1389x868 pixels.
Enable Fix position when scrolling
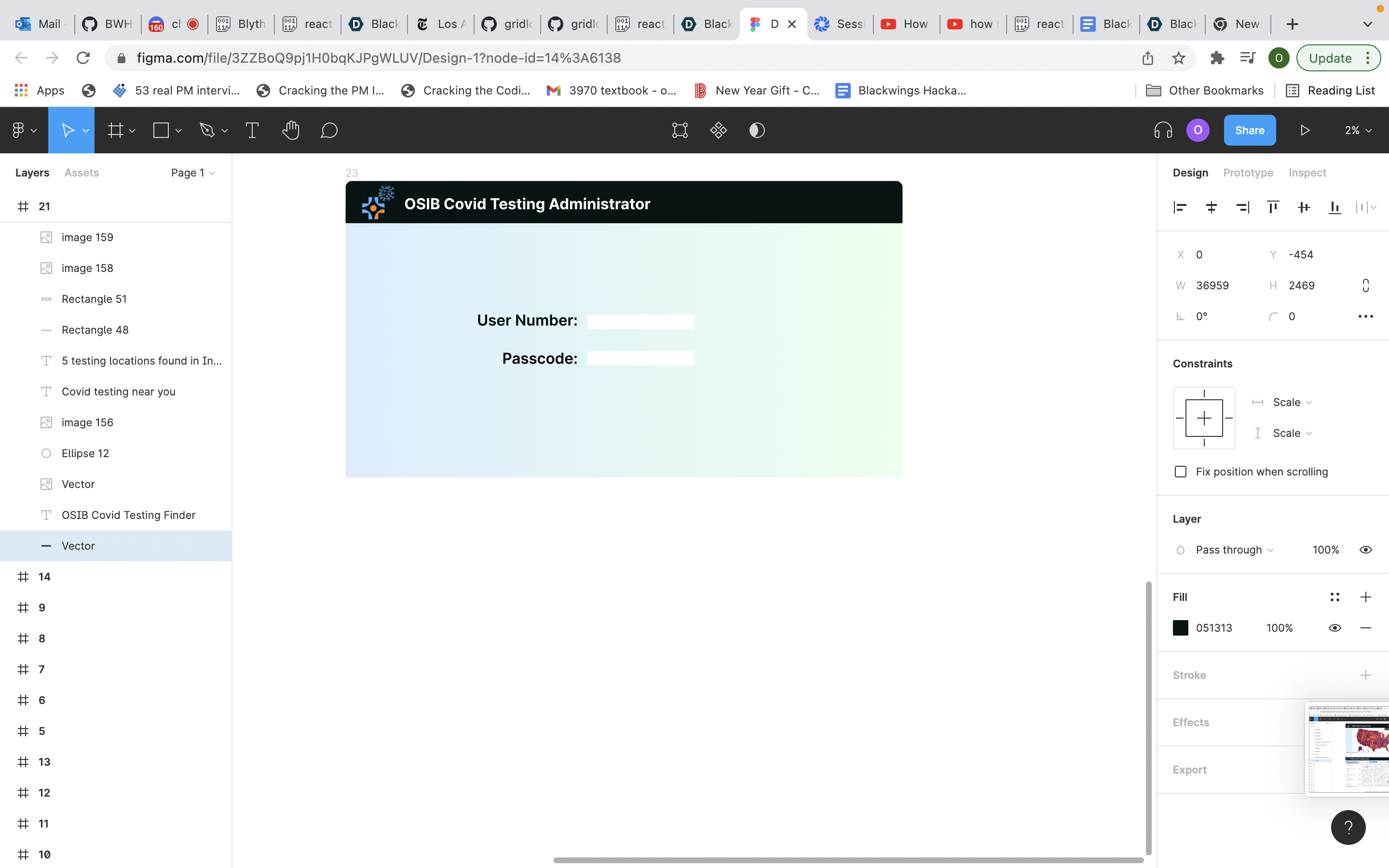pyautogui.click(x=1181, y=472)
